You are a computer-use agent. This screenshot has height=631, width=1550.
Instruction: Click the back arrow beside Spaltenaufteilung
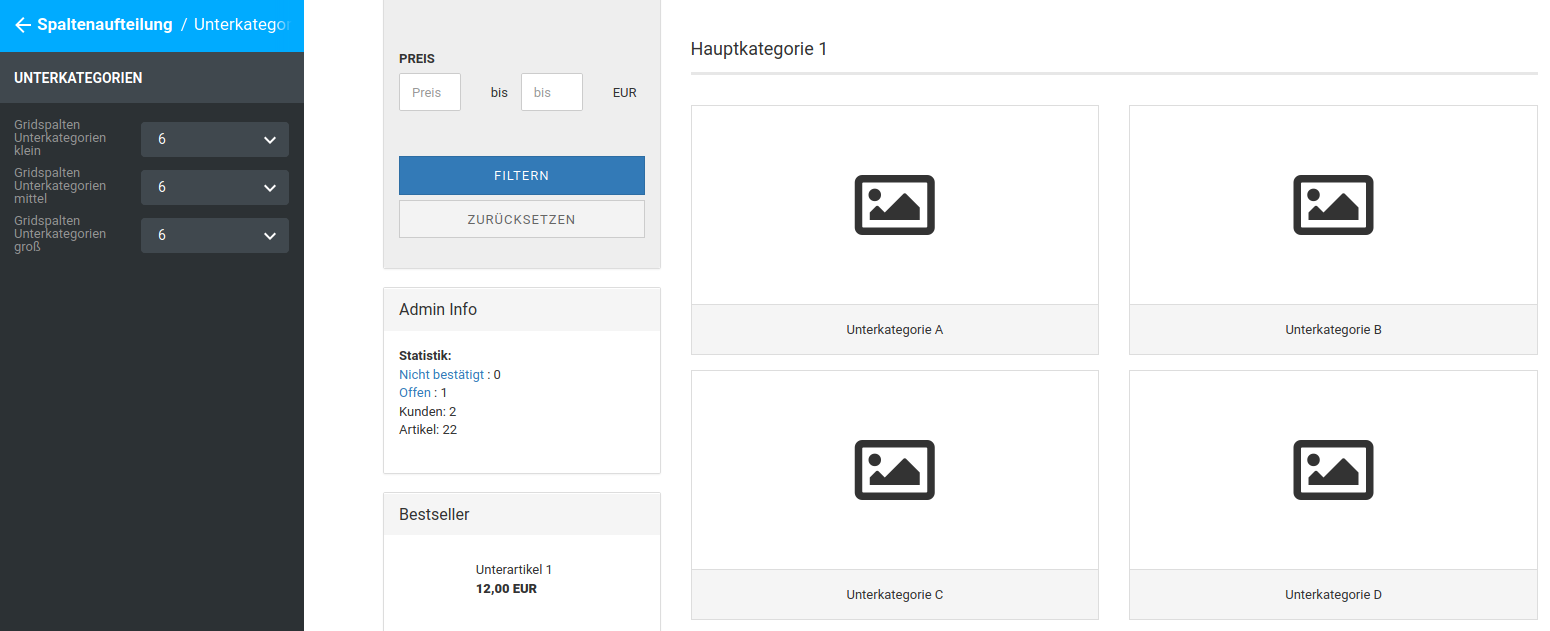pos(22,25)
